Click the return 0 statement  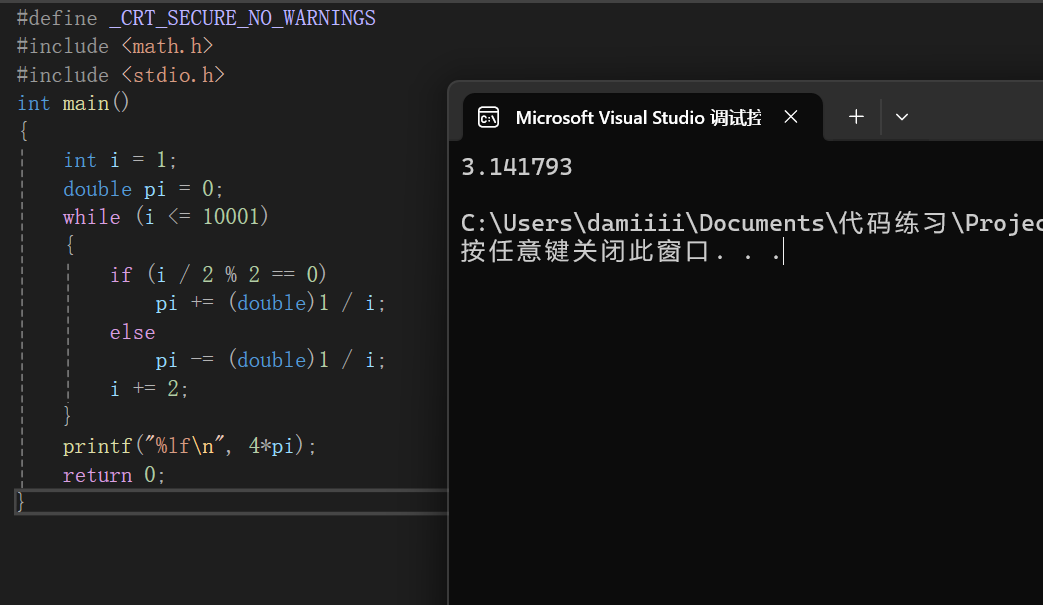(114, 475)
